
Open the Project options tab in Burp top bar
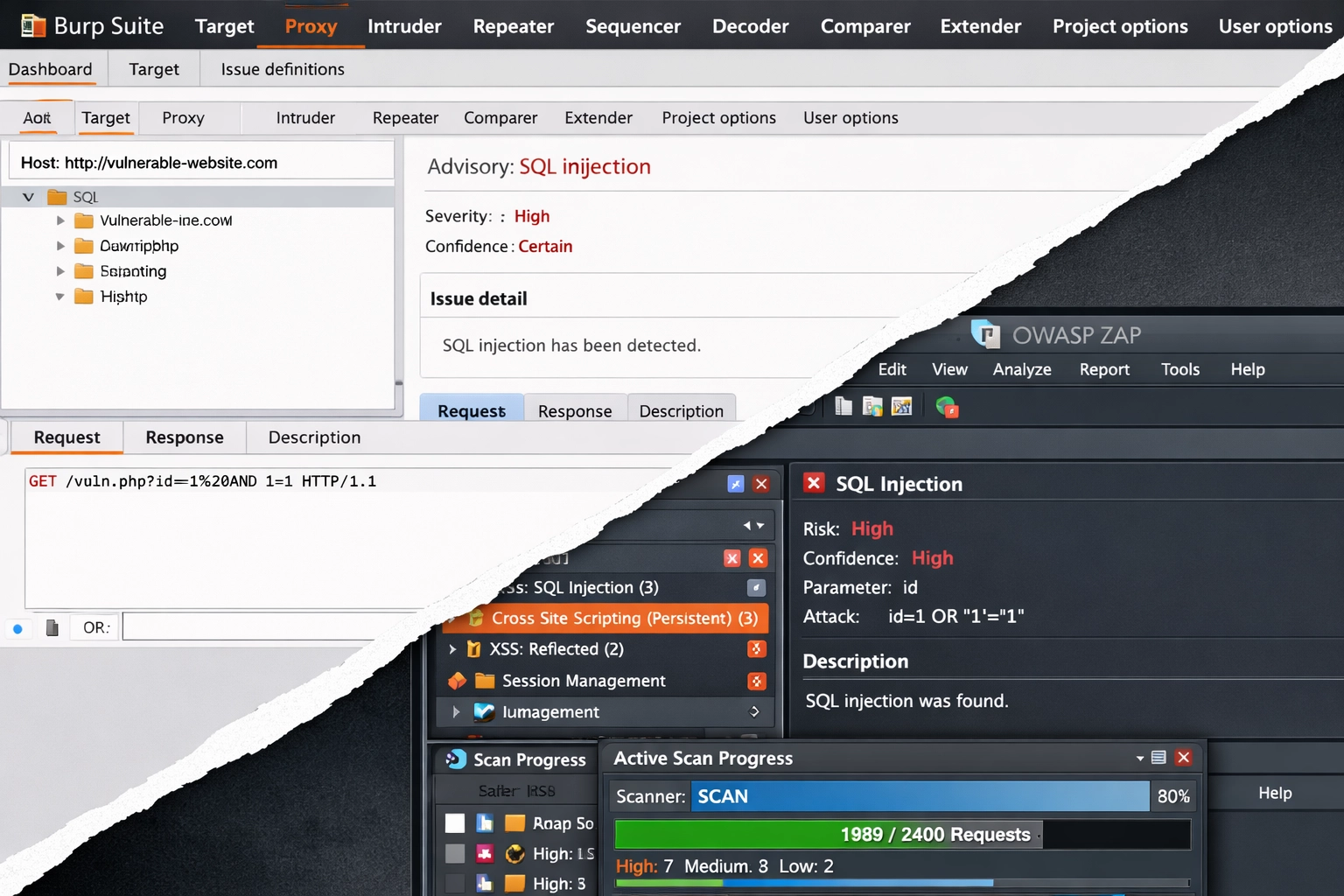coord(1120,26)
